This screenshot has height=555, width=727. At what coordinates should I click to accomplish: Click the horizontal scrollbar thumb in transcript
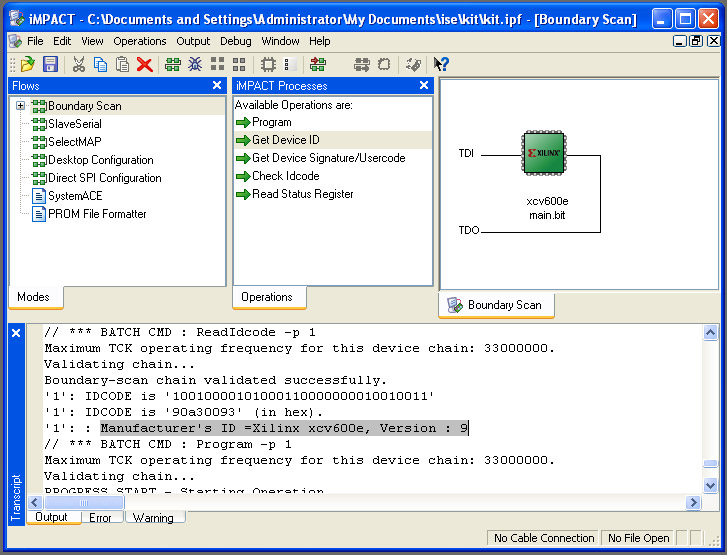(x=84, y=503)
